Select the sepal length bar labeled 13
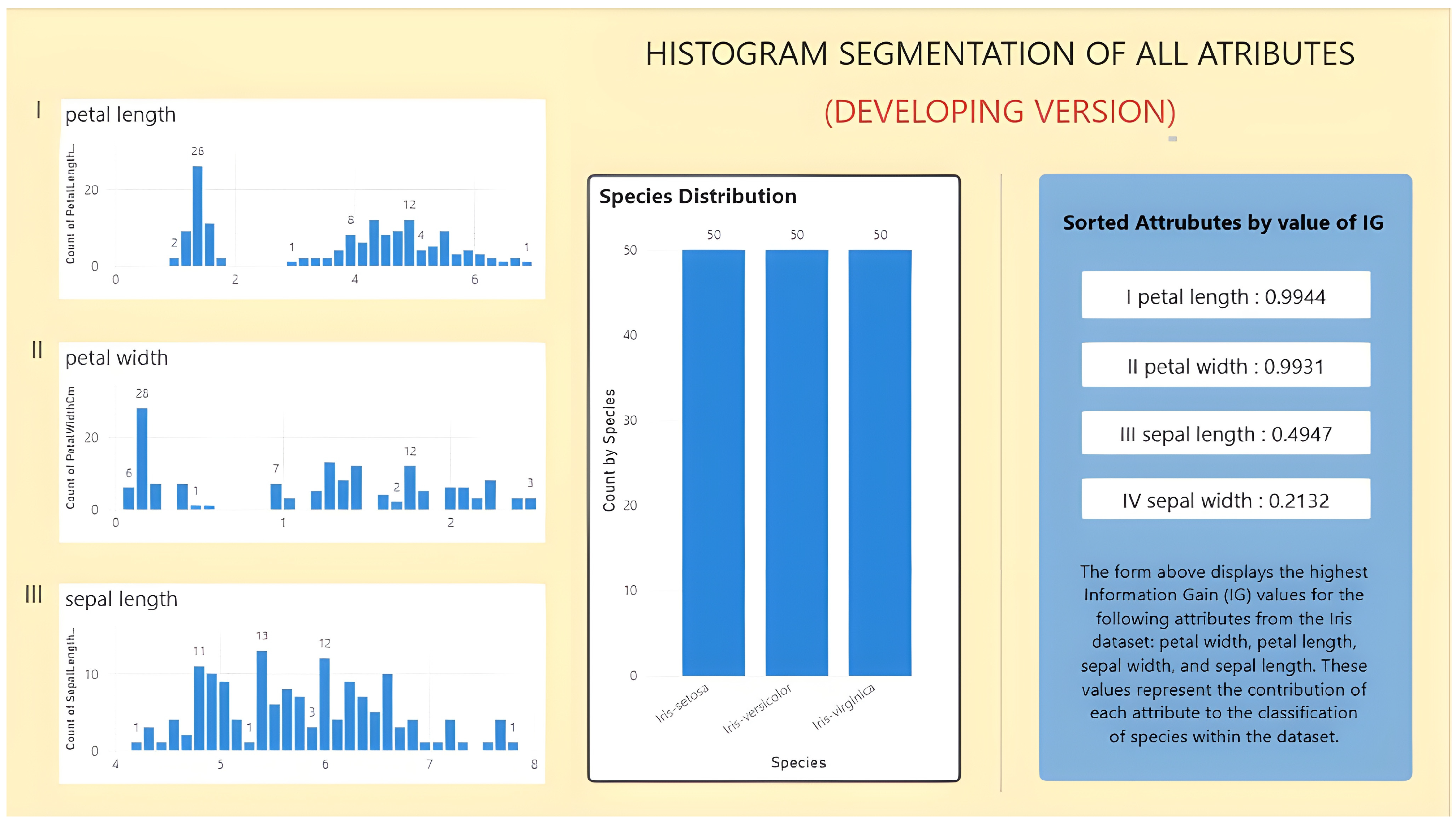1456x823 pixels. click(262, 700)
